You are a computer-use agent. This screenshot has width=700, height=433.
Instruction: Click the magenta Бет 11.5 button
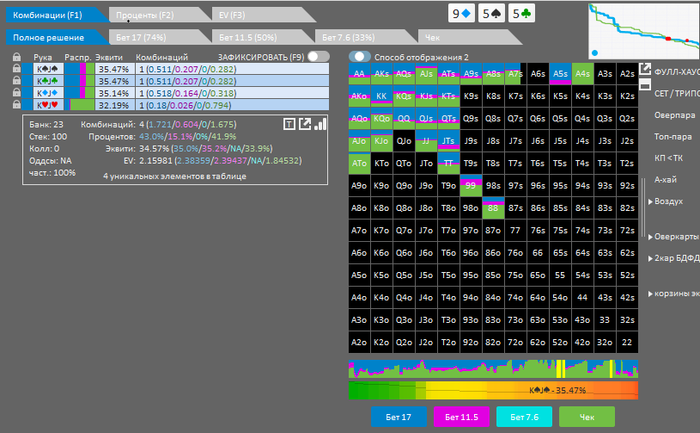(x=462, y=417)
